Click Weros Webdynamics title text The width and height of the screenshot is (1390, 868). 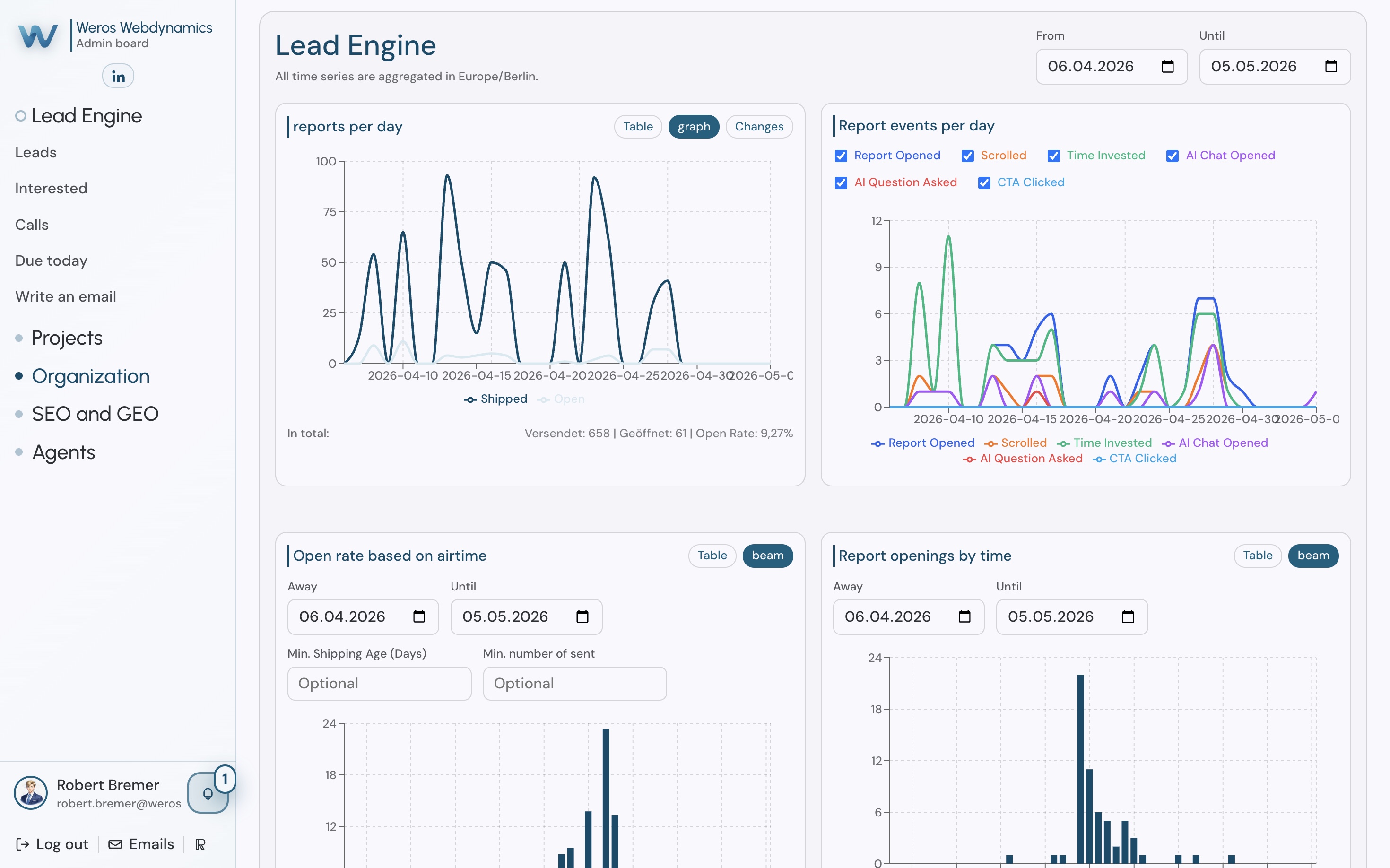coord(144,27)
